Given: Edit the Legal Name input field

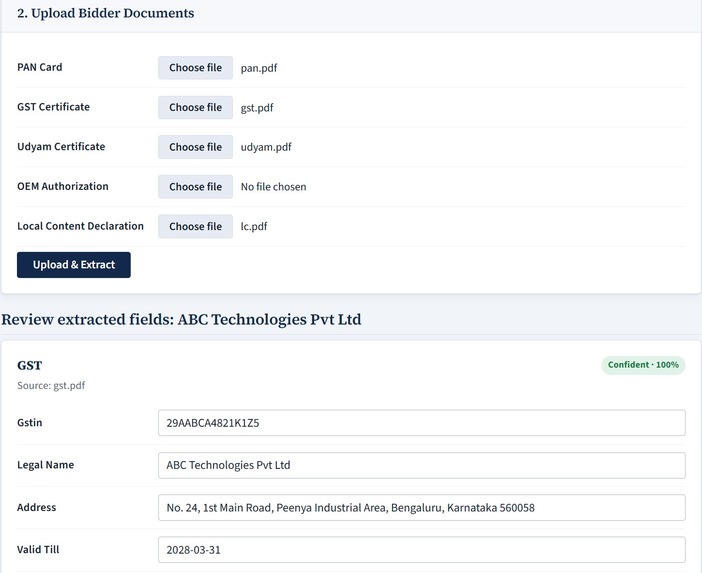Looking at the screenshot, I should point(421,465).
